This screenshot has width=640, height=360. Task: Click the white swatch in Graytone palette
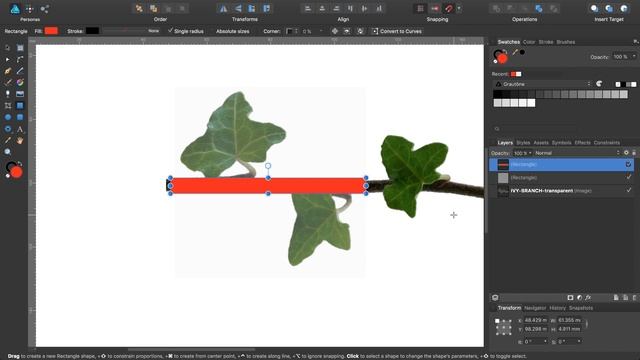[531, 103]
